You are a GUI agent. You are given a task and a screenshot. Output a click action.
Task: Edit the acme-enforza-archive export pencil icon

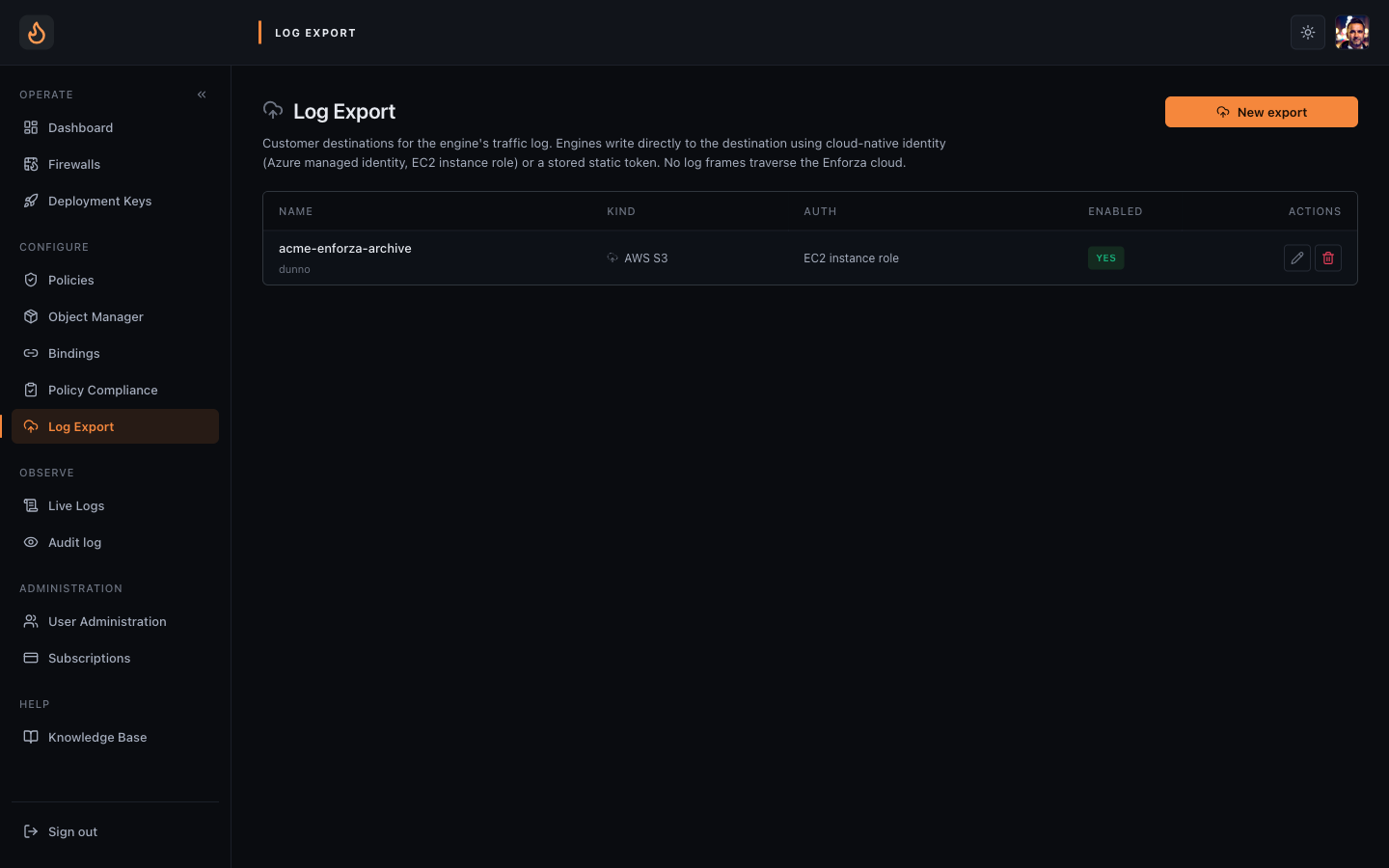tap(1297, 258)
